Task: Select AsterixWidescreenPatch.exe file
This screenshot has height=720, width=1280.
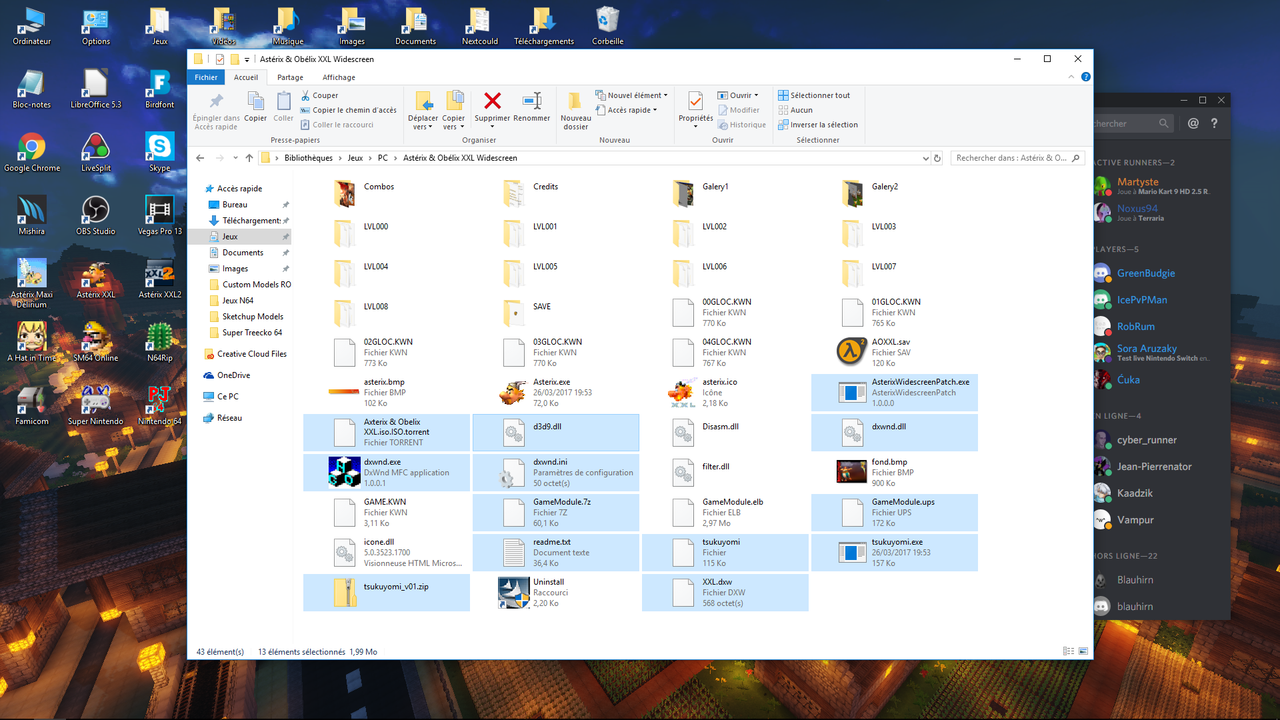Action: (x=895, y=392)
